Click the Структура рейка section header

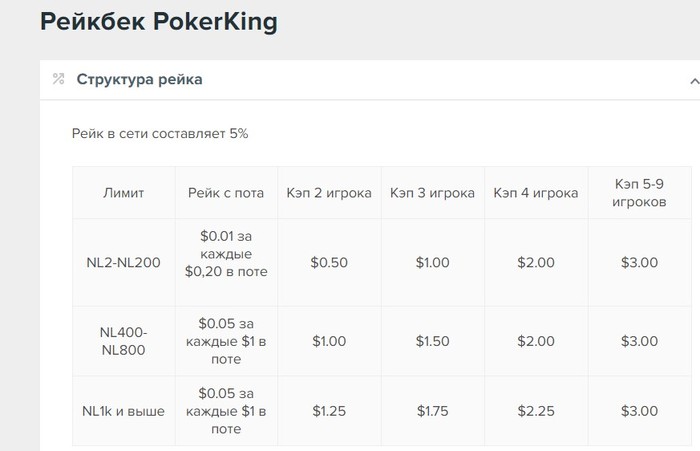370,80
